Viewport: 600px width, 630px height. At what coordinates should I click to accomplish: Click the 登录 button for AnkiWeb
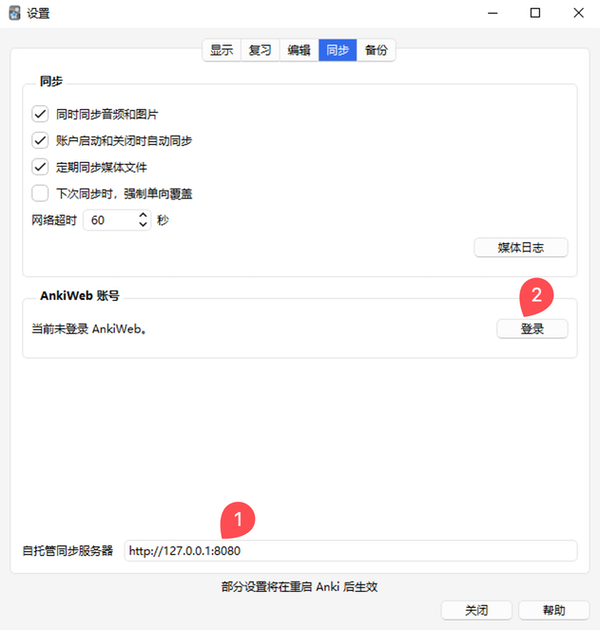coord(532,329)
